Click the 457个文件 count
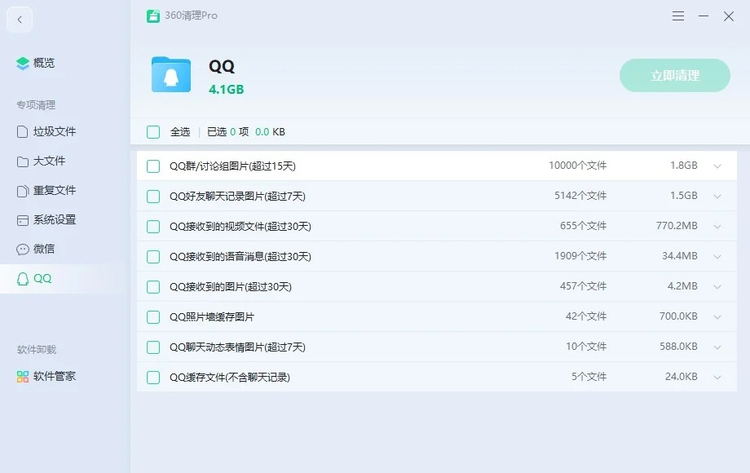The width and height of the screenshot is (750, 473). (583, 286)
